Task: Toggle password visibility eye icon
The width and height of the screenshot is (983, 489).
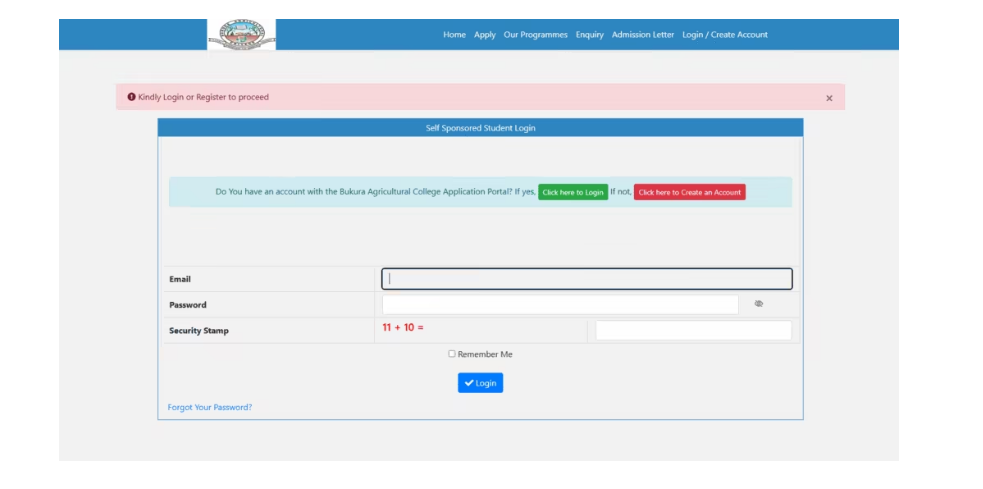Action: point(759,304)
